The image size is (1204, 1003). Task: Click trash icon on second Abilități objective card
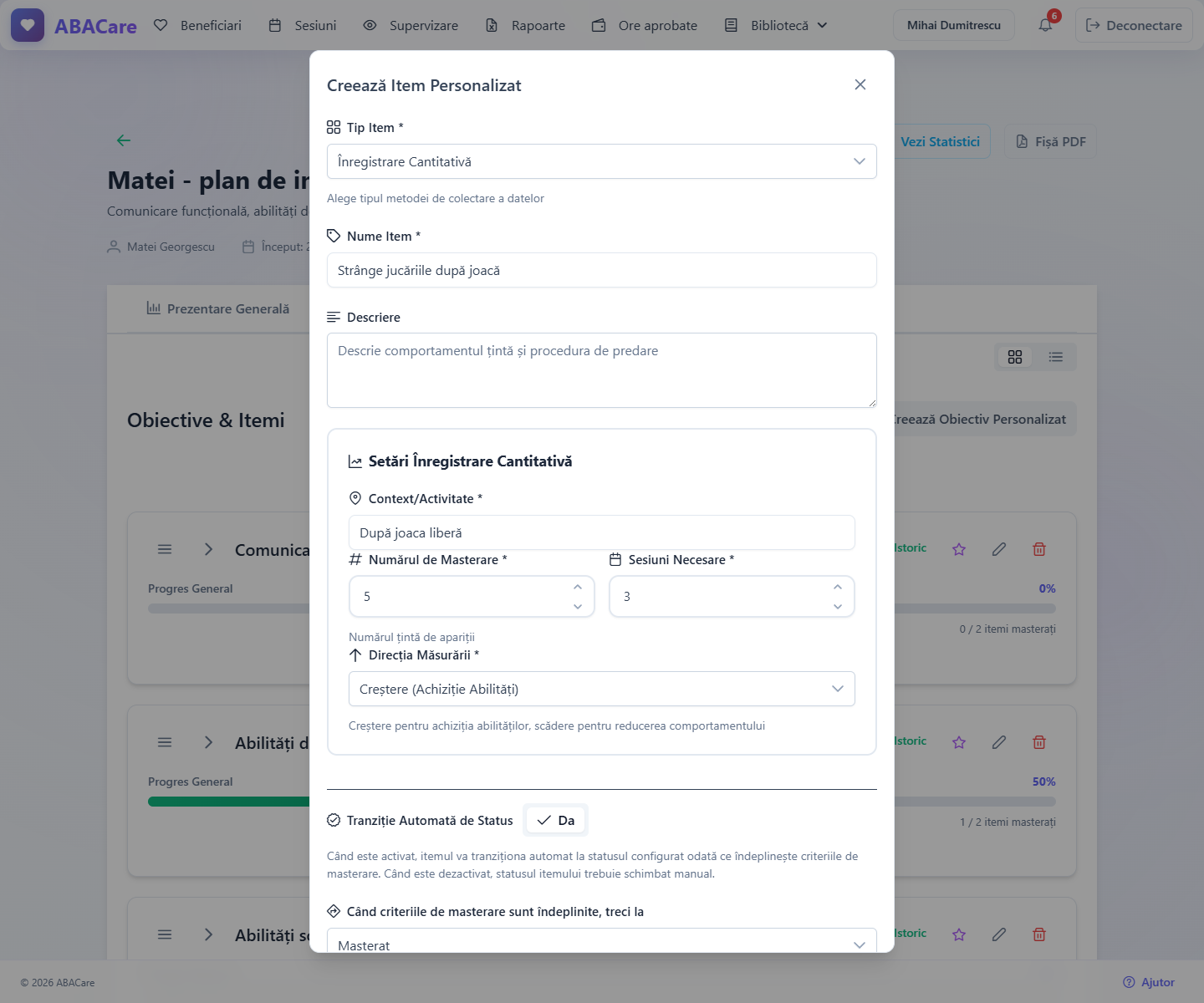tap(1039, 742)
